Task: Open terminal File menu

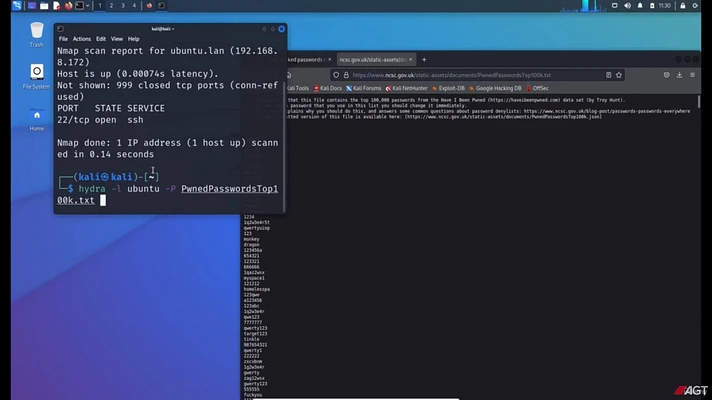Action: [x=63, y=39]
